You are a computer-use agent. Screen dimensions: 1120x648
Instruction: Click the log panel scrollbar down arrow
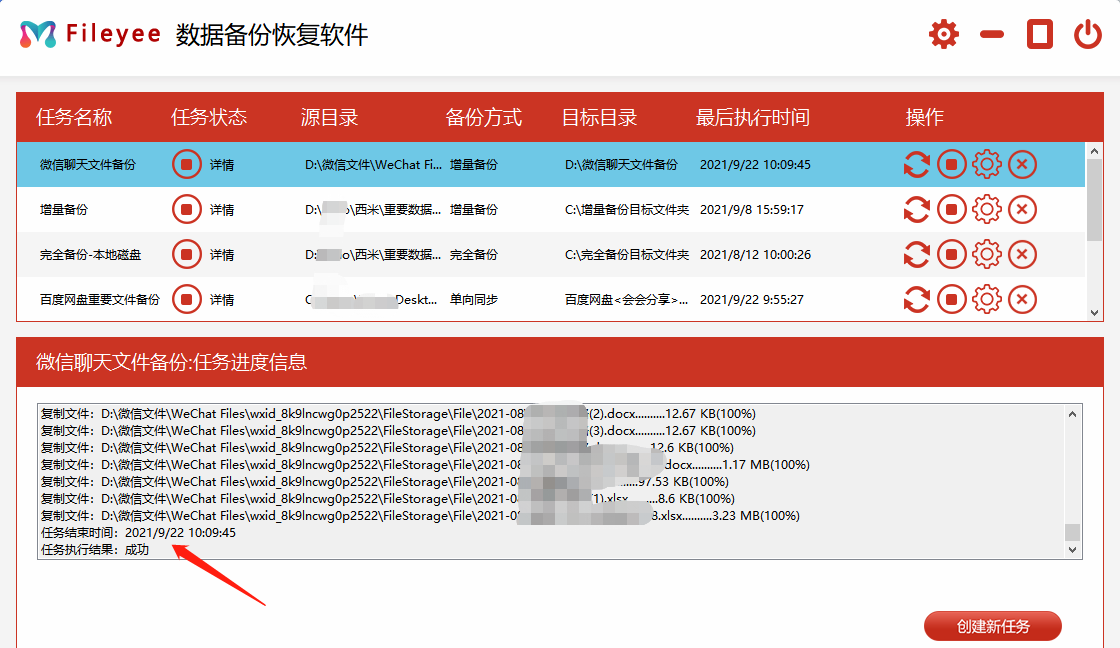tap(1074, 550)
